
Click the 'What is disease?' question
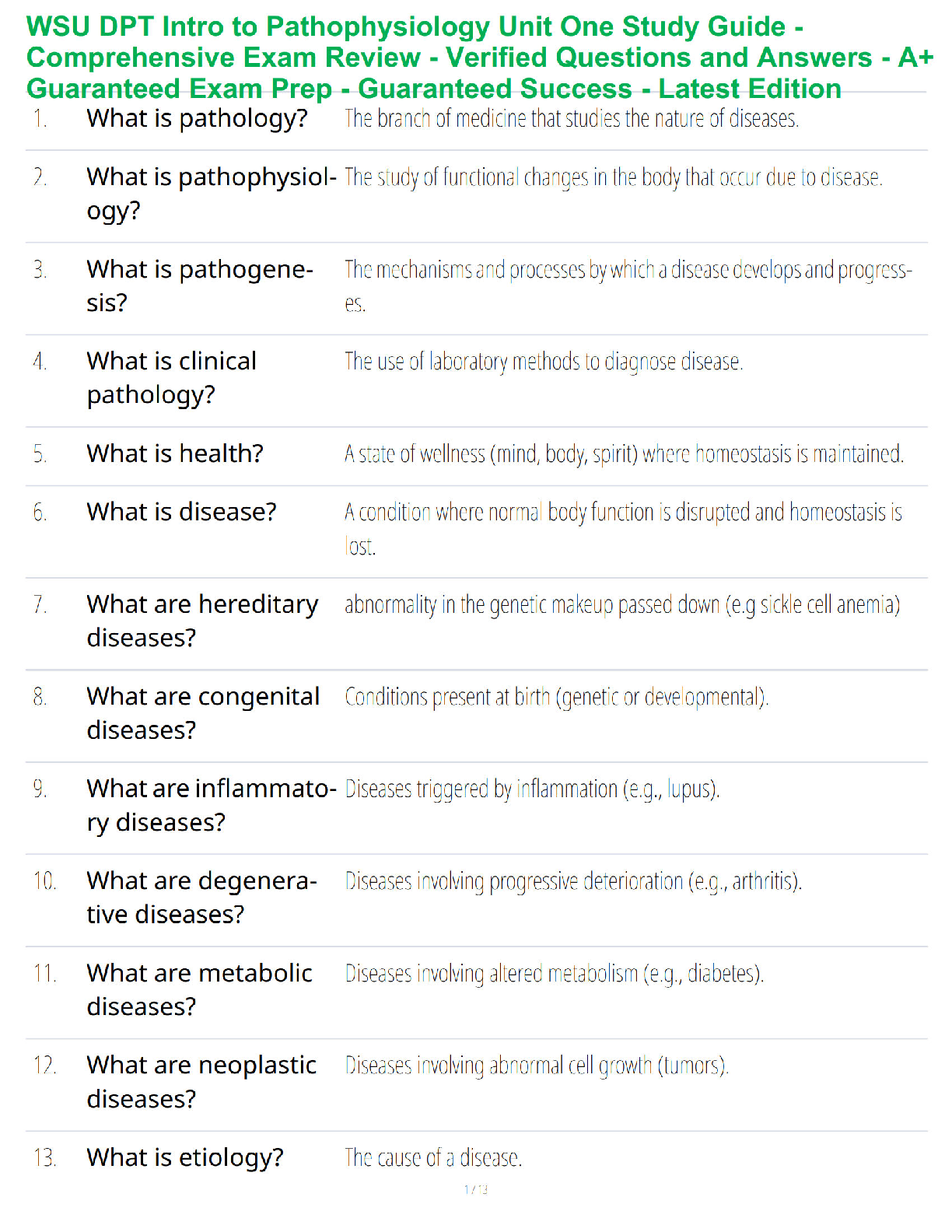tap(181, 512)
